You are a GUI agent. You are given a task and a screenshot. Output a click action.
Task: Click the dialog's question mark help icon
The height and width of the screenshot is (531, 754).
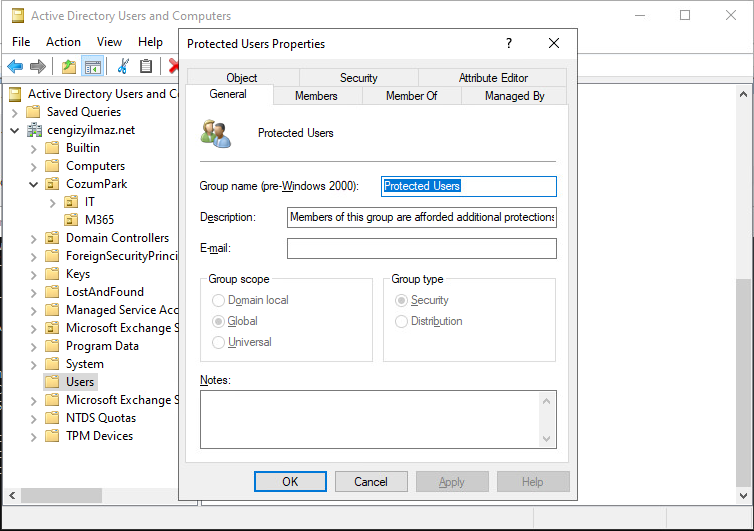[x=508, y=44]
